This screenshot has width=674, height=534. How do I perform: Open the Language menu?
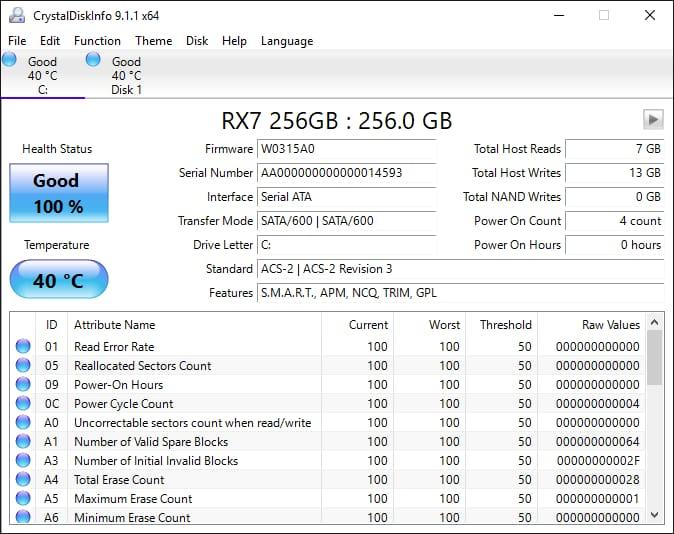(x=287, y=41)
